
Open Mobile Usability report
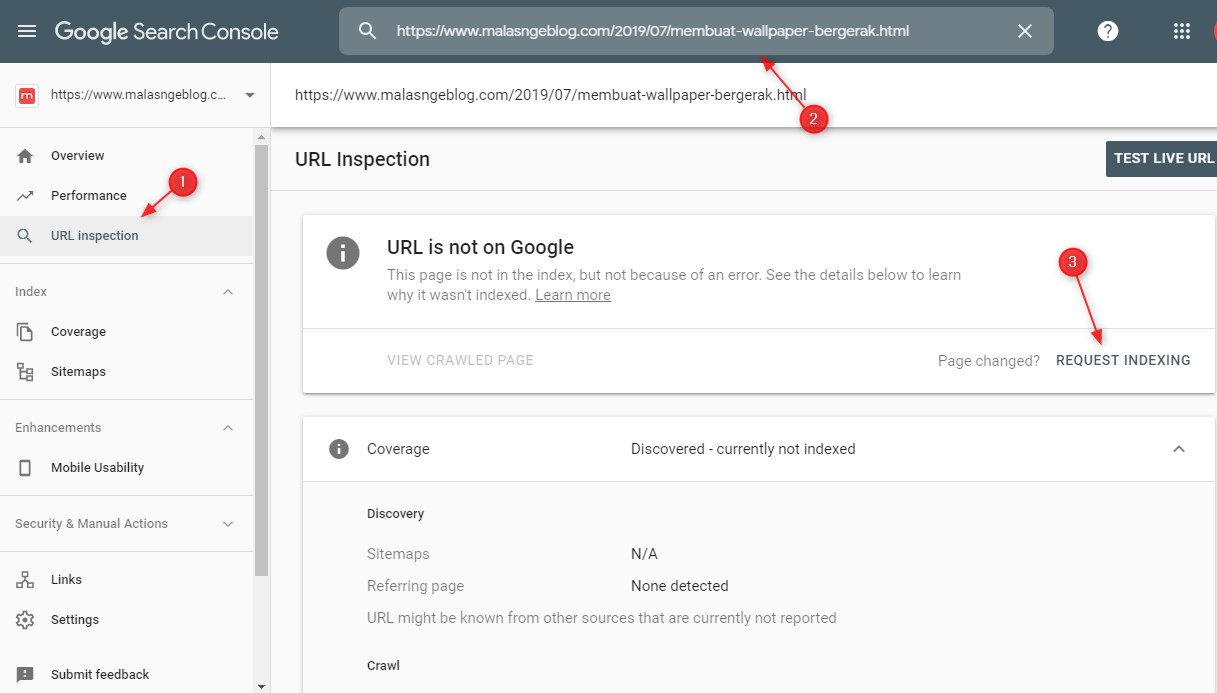(x=126, y=468)
